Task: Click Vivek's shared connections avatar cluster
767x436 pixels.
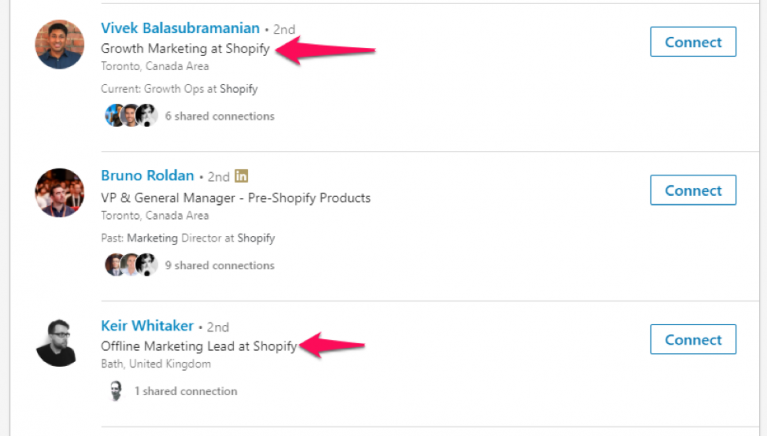Action: (131, 115)
